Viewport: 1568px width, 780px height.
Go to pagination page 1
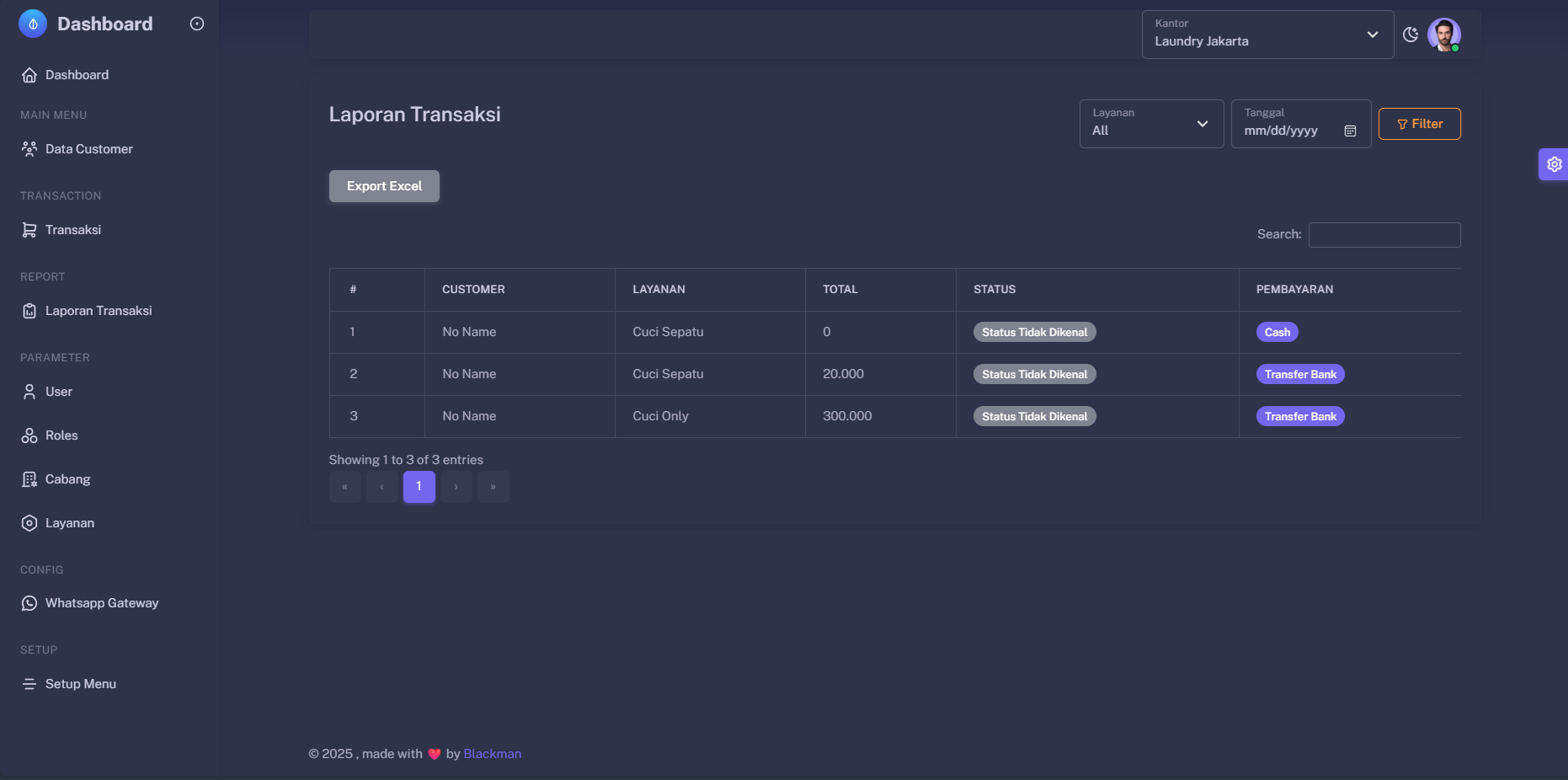point(419,487)
